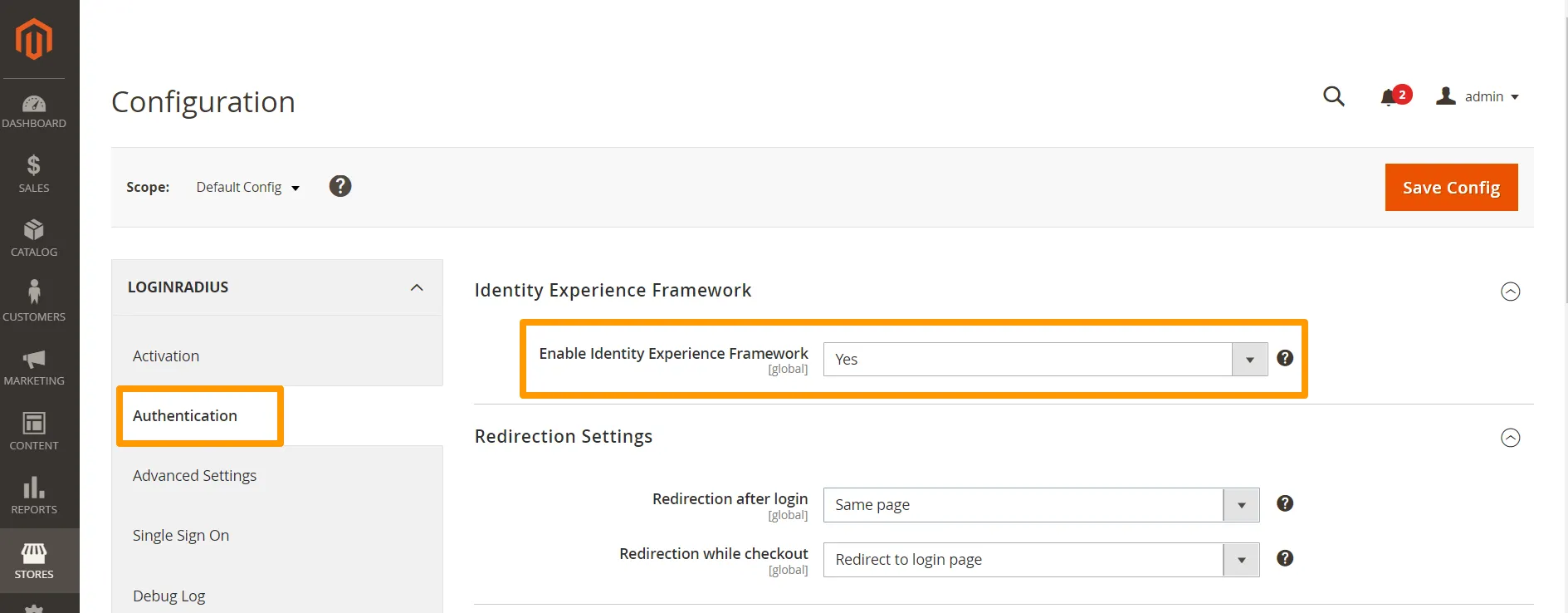Open Enable Identity Experience Framework dropdown

(1044, 360)
